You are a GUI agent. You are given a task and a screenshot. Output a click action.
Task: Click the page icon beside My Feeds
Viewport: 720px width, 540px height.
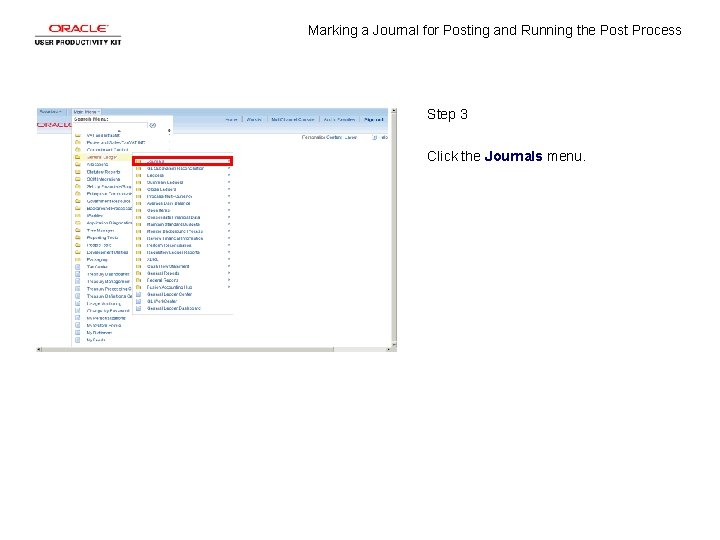click(x=78, y=340)
